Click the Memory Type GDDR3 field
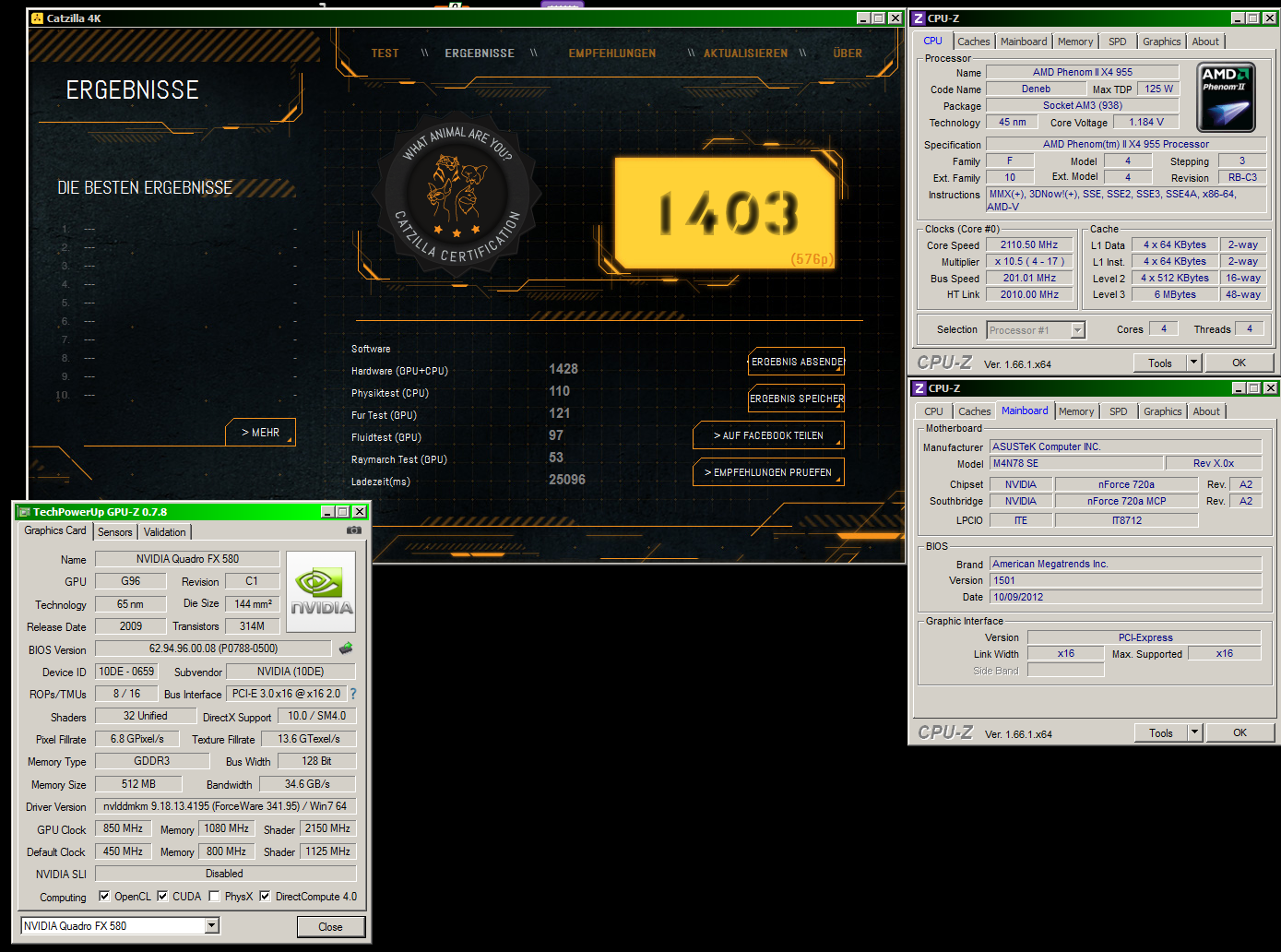 pos(152,761)
